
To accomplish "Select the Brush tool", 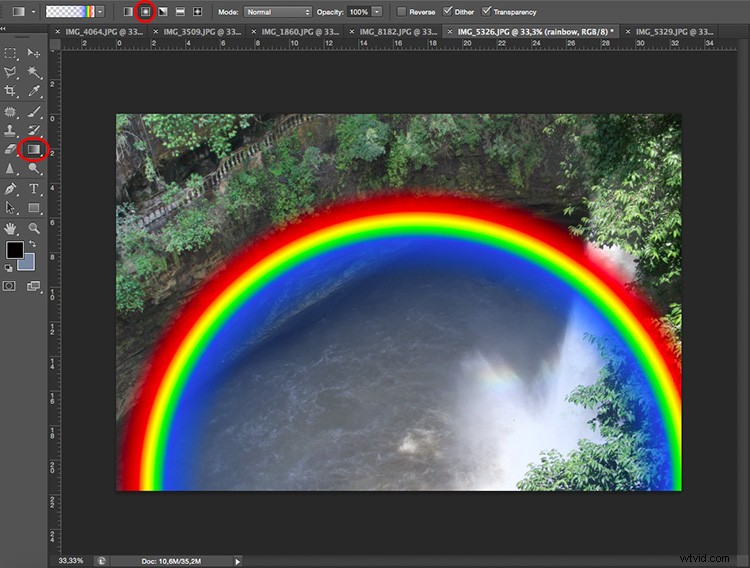I will [x=33, y=112].
